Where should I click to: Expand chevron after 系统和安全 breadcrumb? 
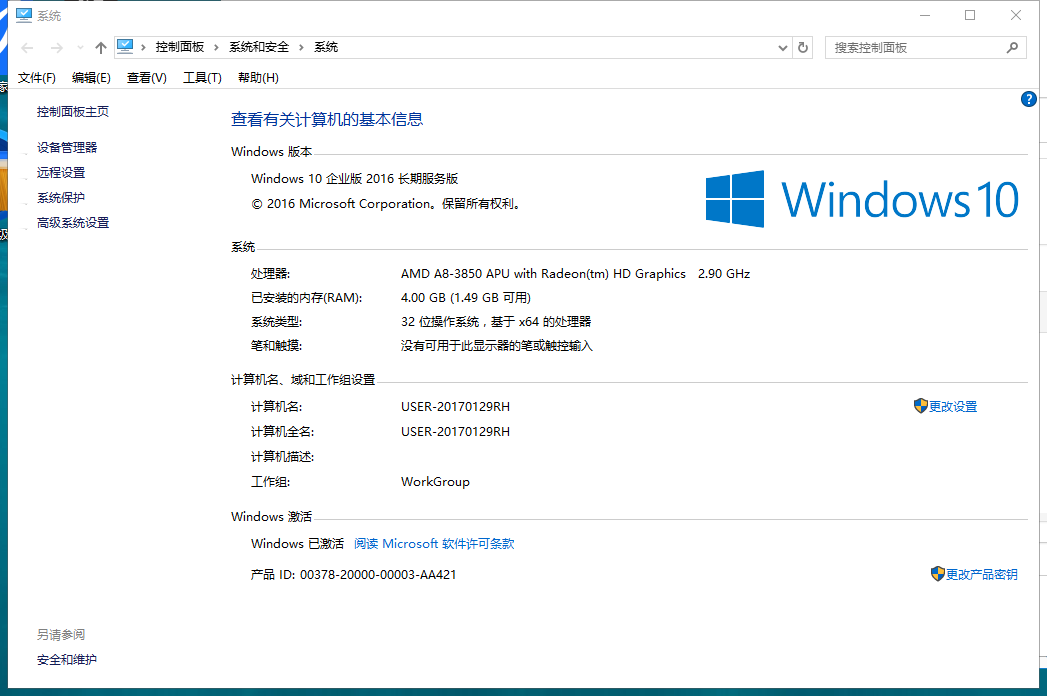point(301,47)
